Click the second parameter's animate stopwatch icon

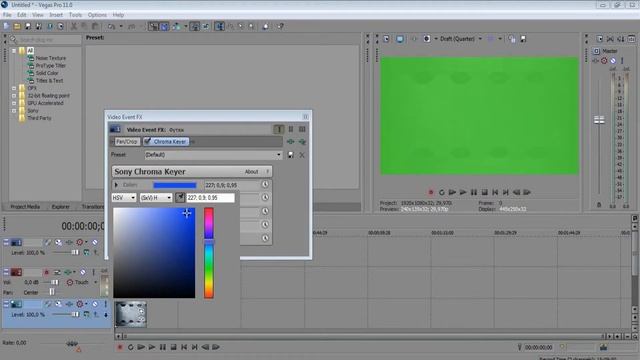pos(265,198)
